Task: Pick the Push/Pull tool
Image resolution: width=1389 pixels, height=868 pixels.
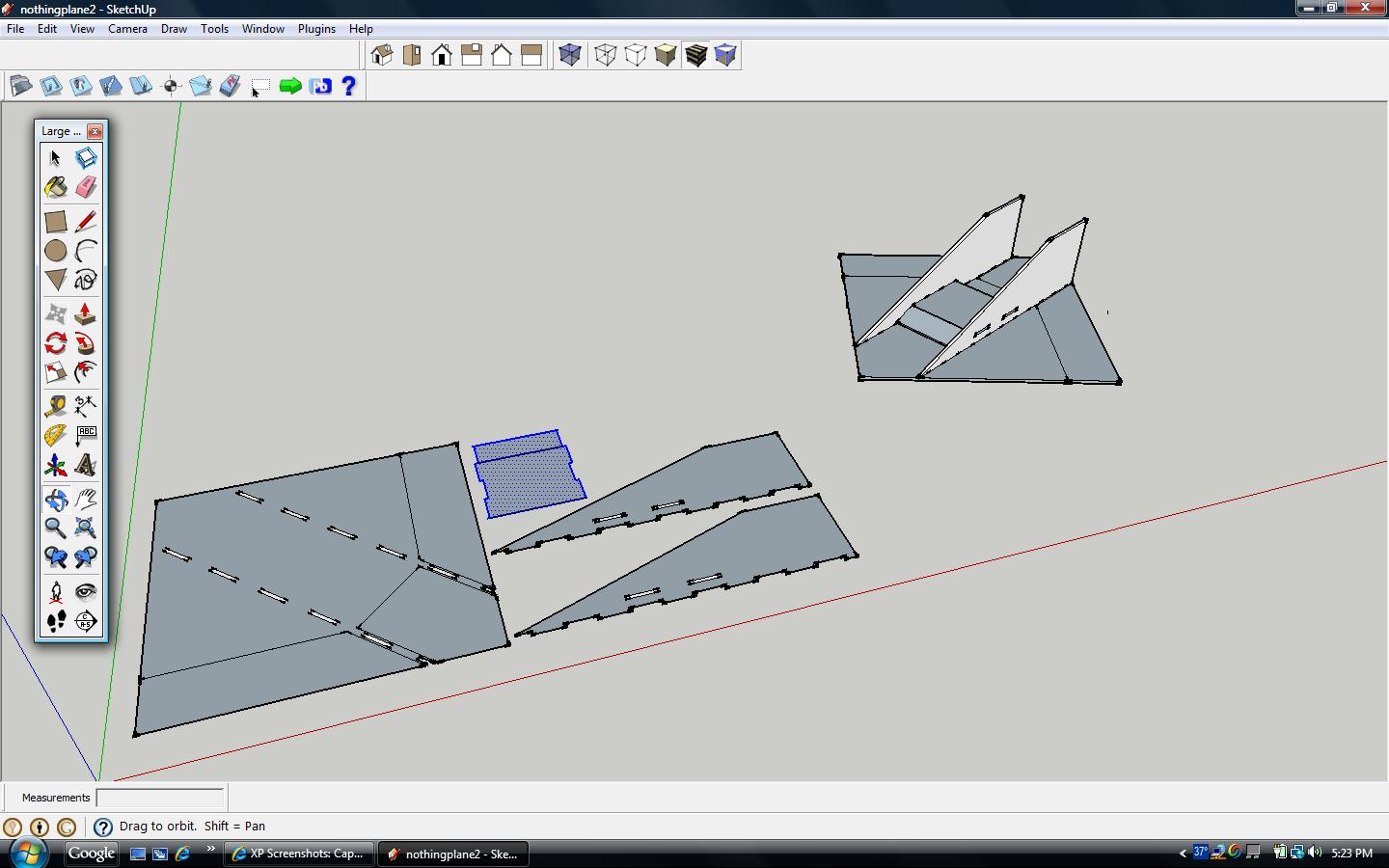Action: (x=86, y=314)
